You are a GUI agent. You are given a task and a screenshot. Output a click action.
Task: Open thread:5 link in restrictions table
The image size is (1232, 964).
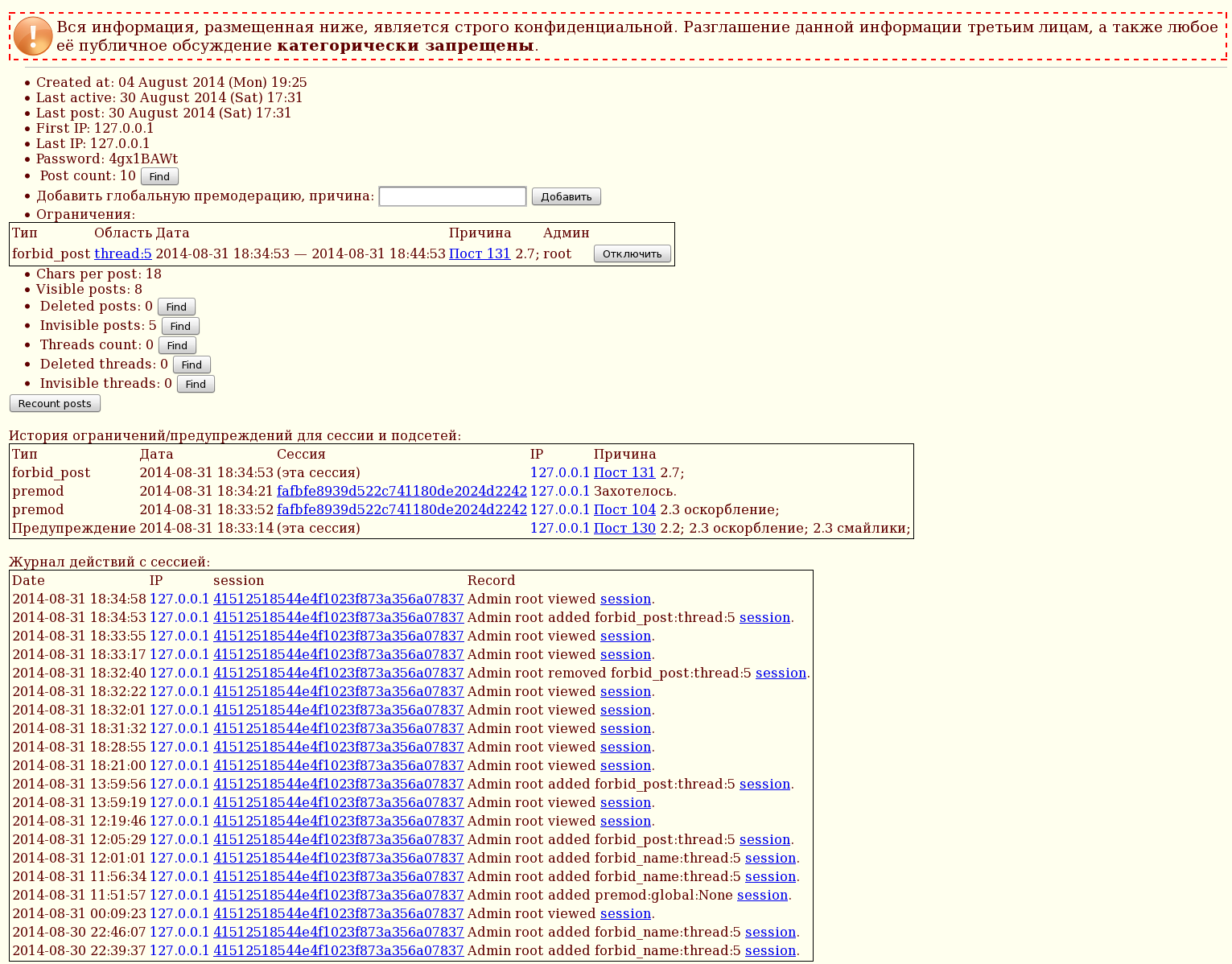coord(123,253)
